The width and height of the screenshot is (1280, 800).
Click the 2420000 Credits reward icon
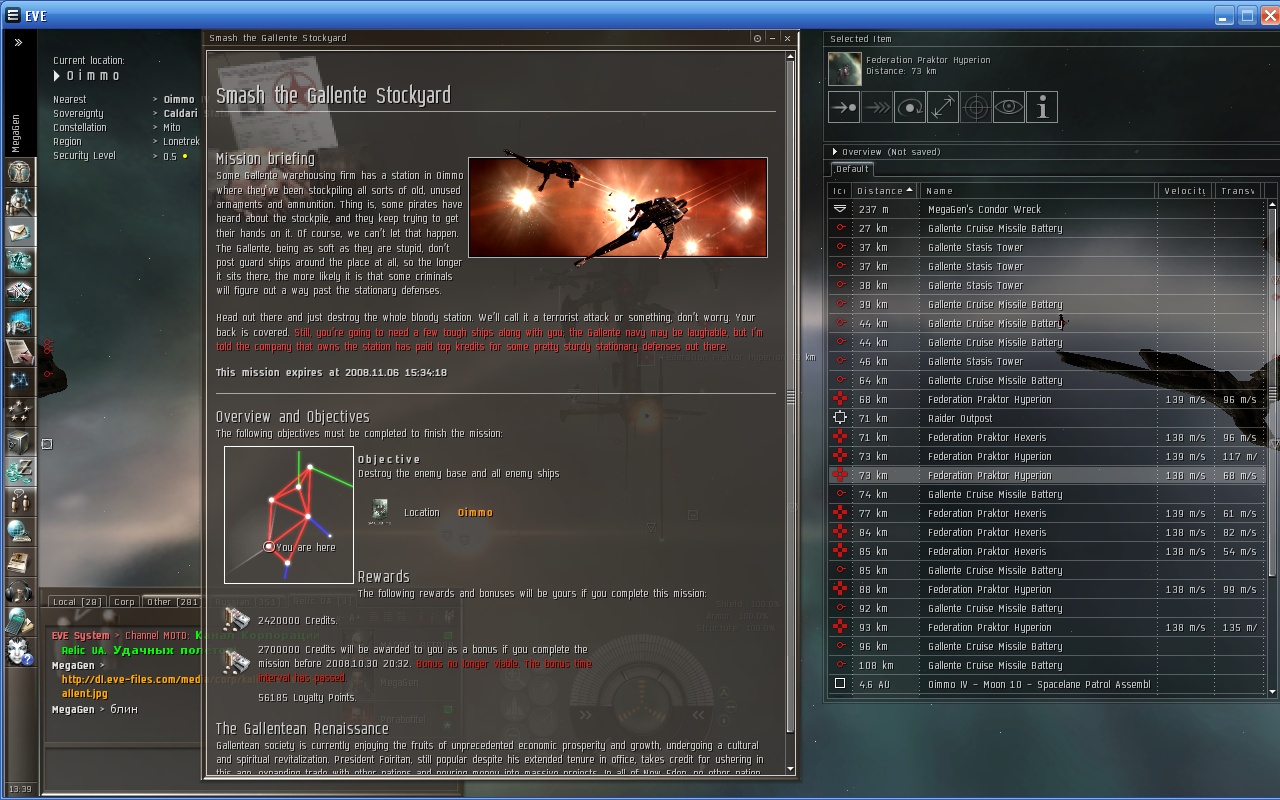click(236, 620)
